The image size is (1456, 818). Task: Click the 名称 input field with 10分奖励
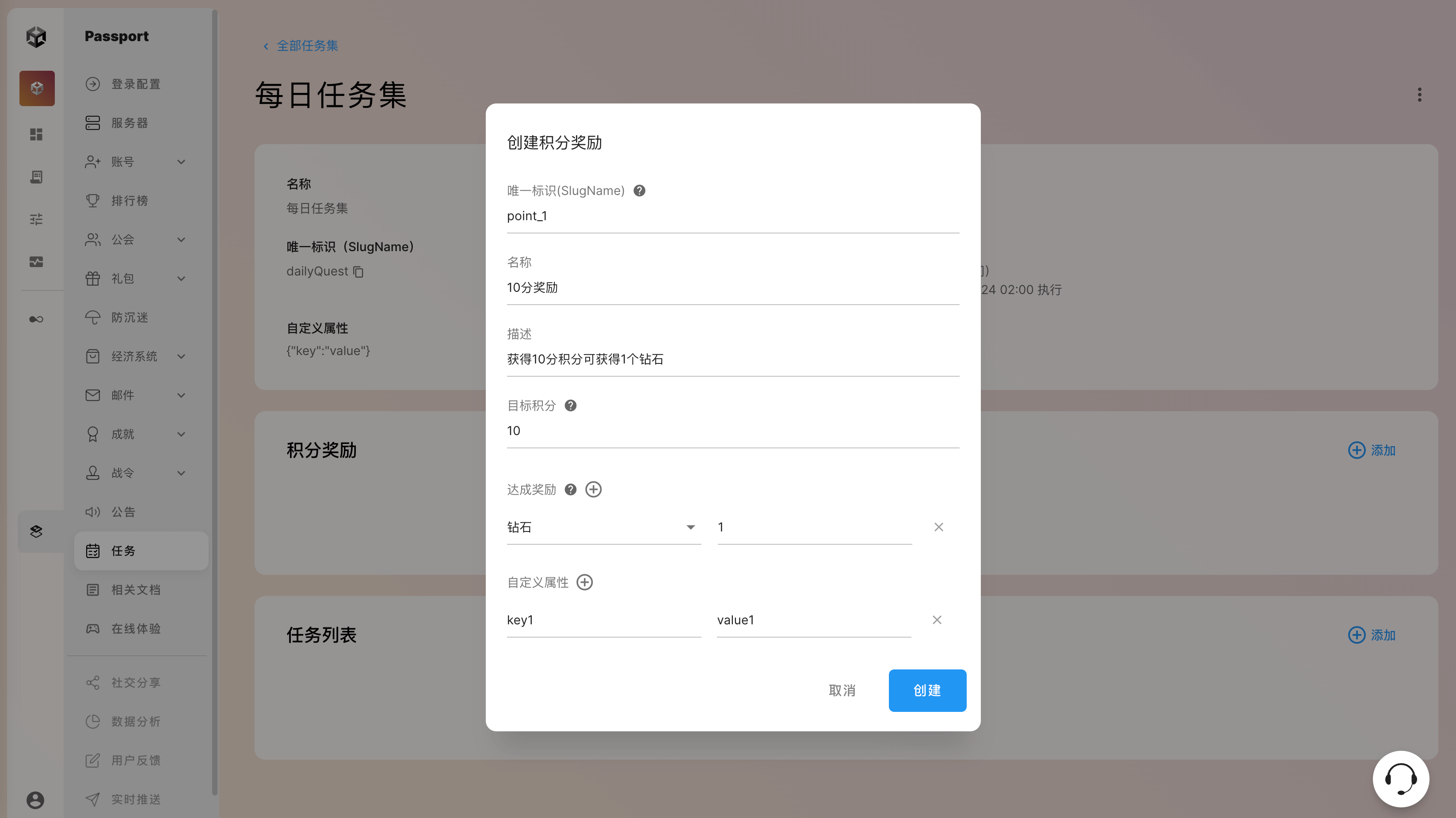[732, 288]
